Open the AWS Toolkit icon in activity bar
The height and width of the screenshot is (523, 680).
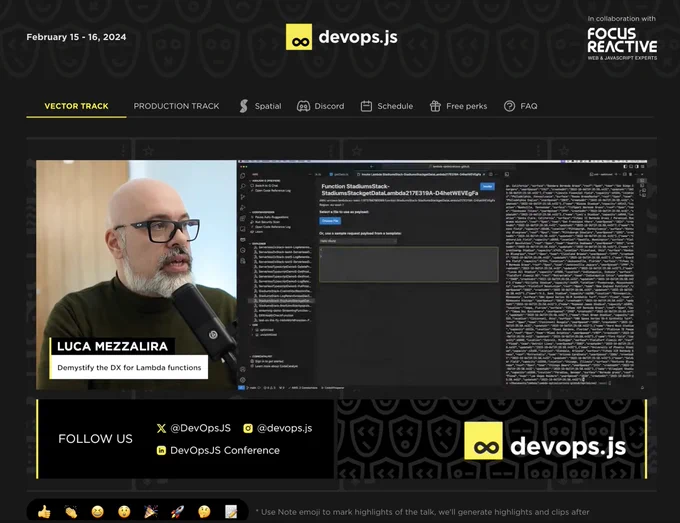pyautogui.click(x=243, y=239)
